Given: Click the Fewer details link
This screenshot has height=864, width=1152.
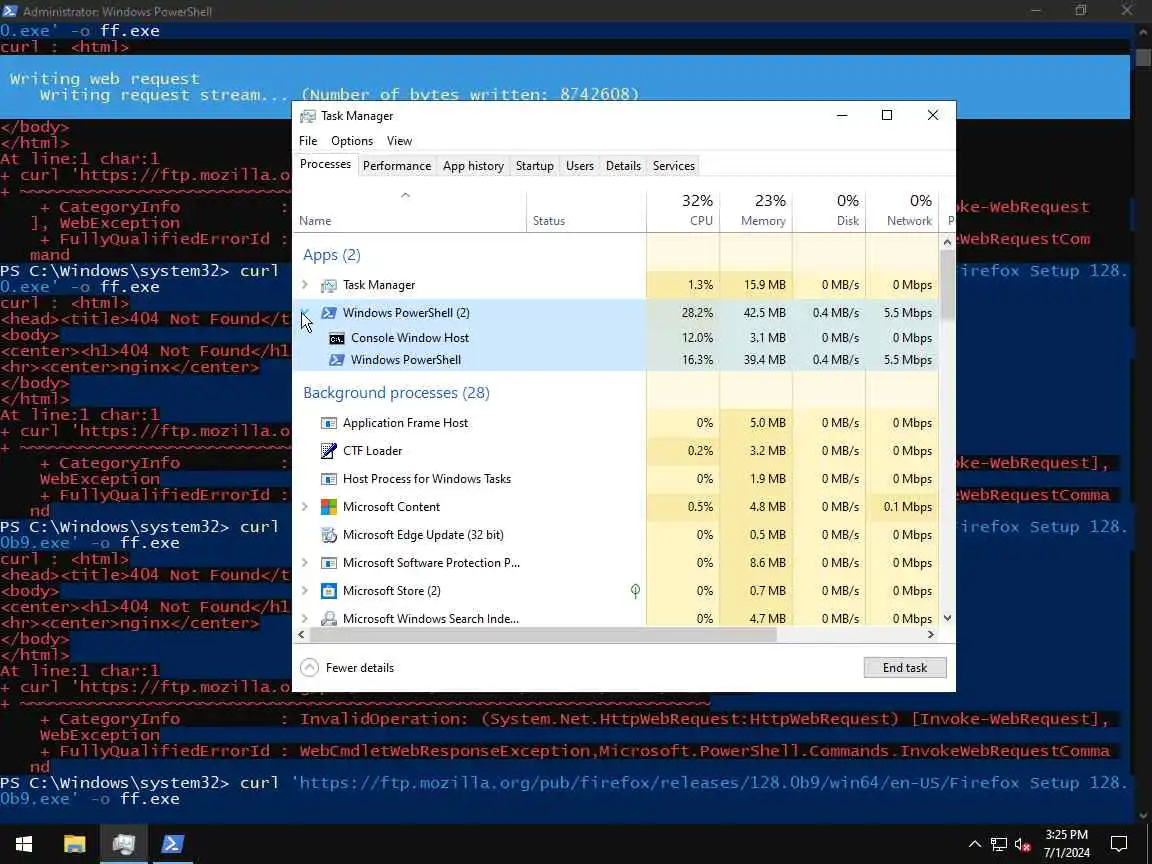Looking at the screenshot, I should [x=359, y=668].
